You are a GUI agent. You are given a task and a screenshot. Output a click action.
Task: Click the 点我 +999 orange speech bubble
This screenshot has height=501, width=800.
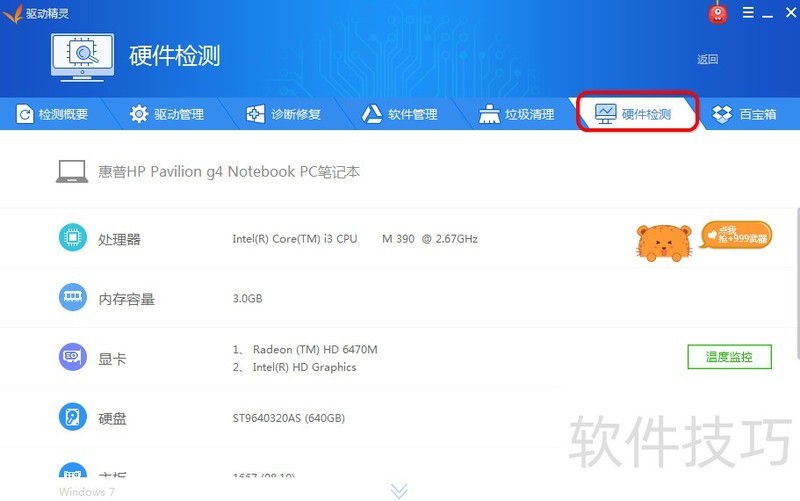pyautogui.click(x=736, y=235)
